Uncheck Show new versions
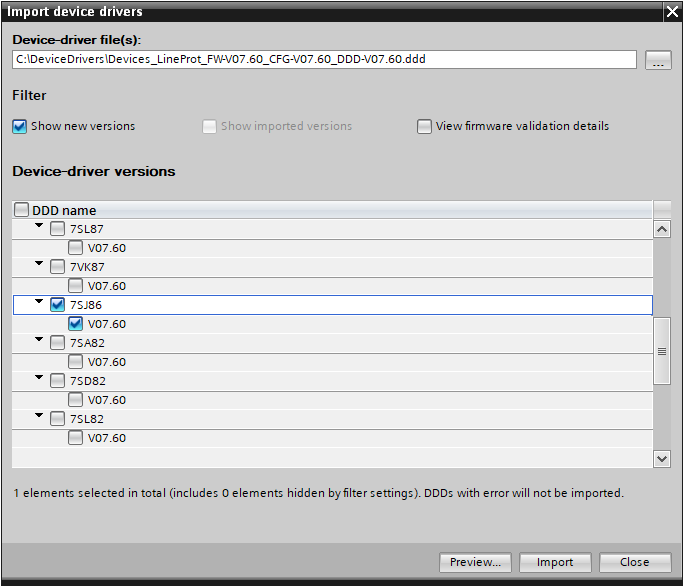The height and width of the screenshot is (587, 684). [20, 126]
